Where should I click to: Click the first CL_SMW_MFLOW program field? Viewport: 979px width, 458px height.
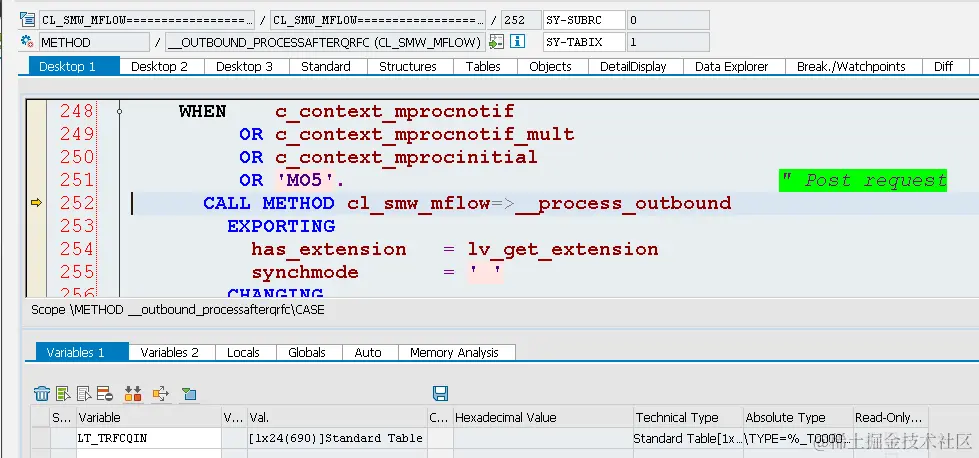pos(147,20)
